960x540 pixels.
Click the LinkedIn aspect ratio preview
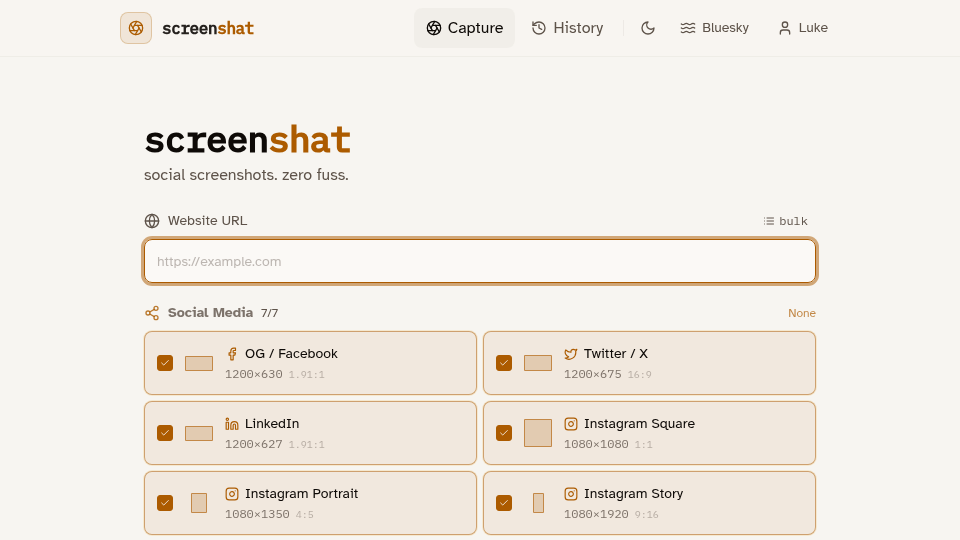[199, 433]
